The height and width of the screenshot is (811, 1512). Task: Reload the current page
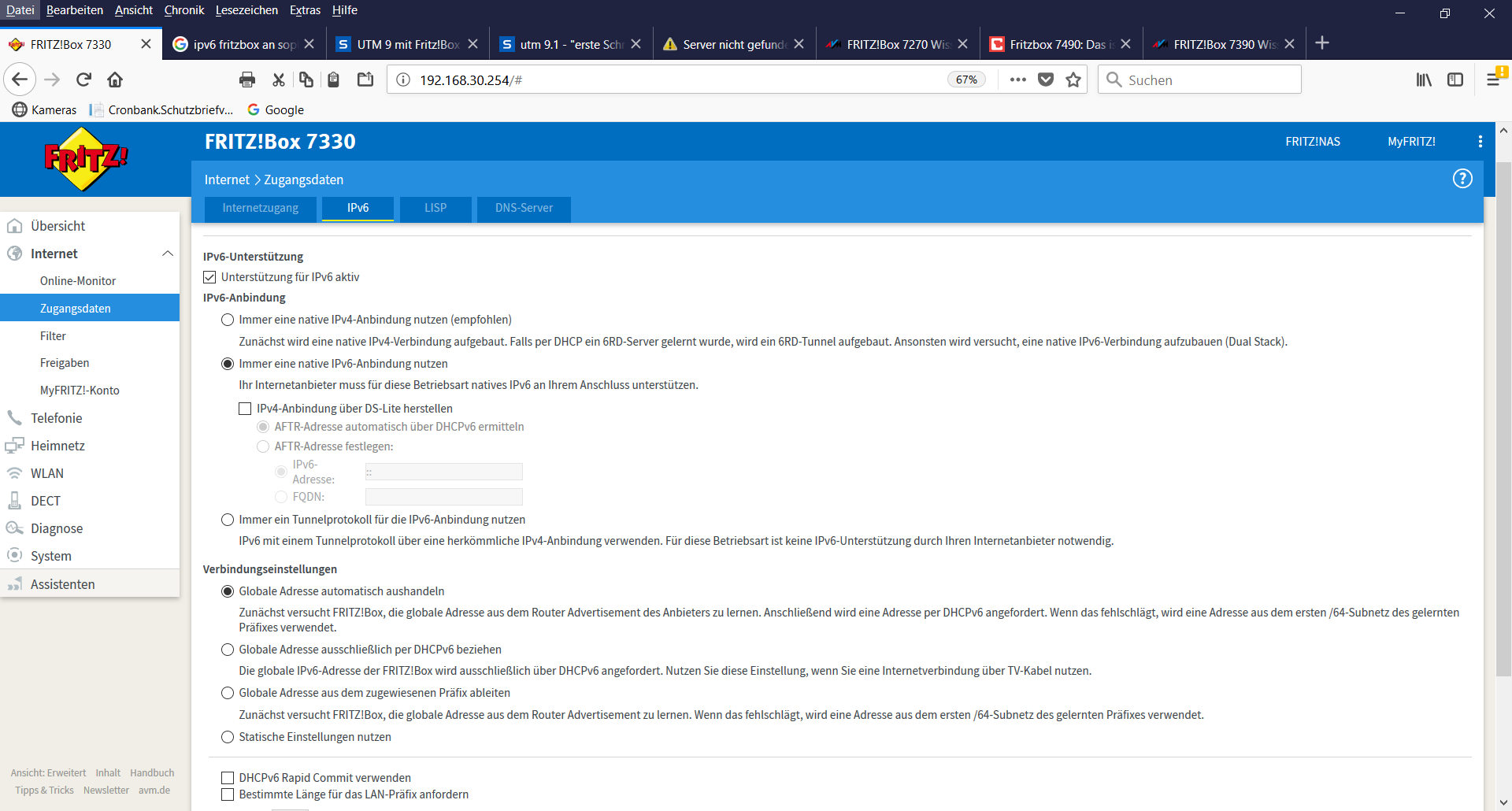(84, 80)
